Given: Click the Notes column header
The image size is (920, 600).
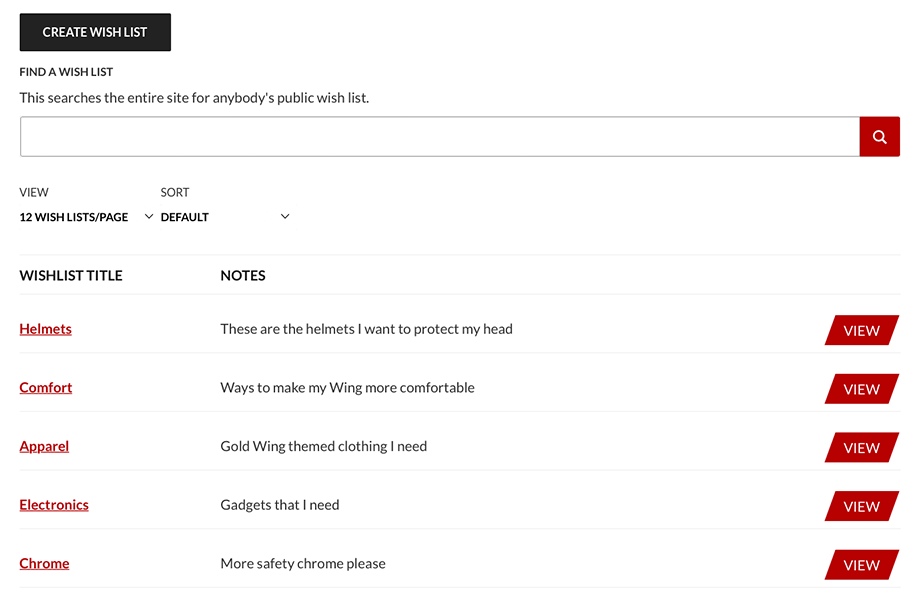Looking at the screenshot, I should [243, 276].
